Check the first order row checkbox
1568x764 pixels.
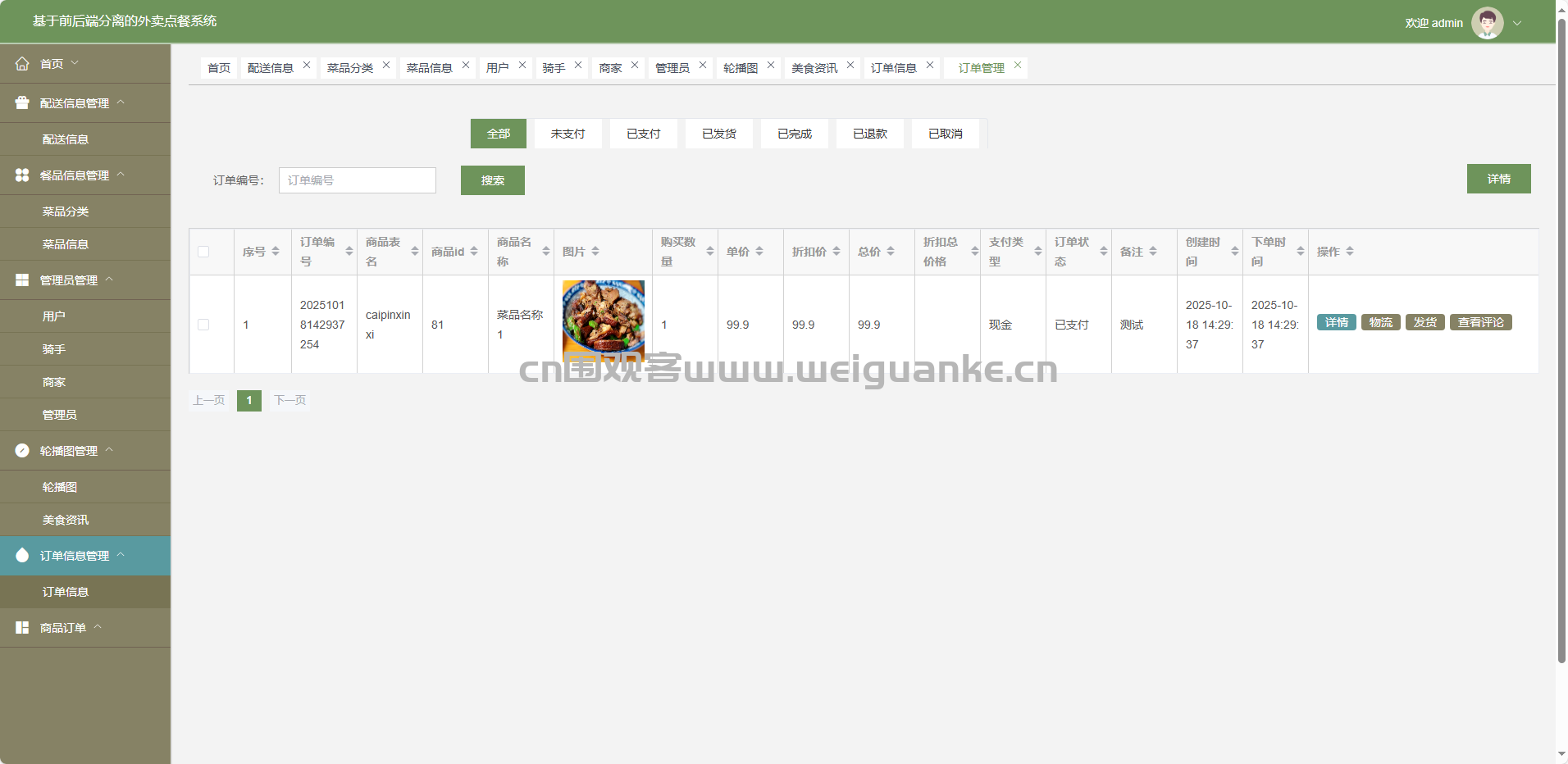(x=203, y=325)
